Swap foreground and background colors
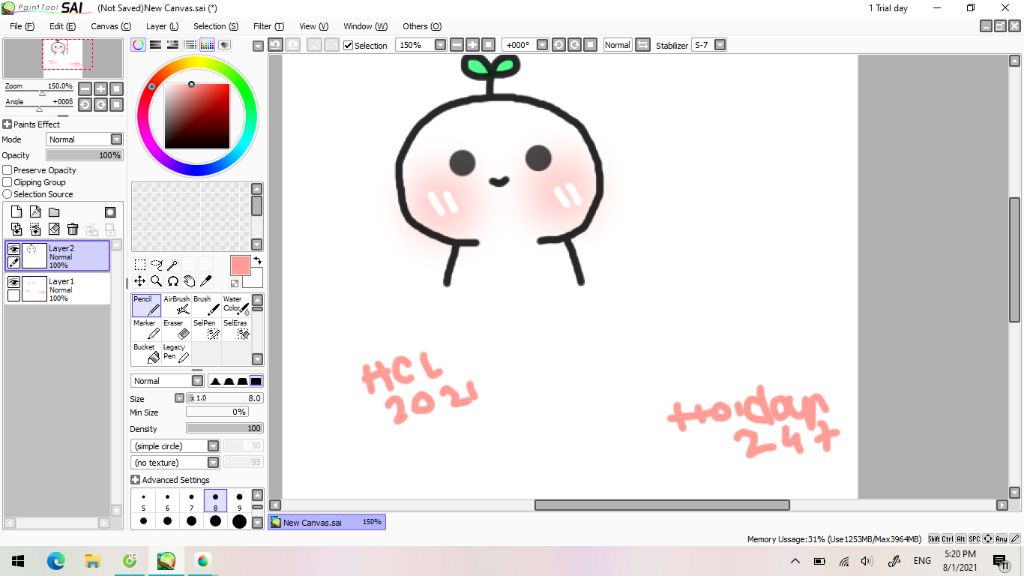1024x576 pixels. [257, 261]
